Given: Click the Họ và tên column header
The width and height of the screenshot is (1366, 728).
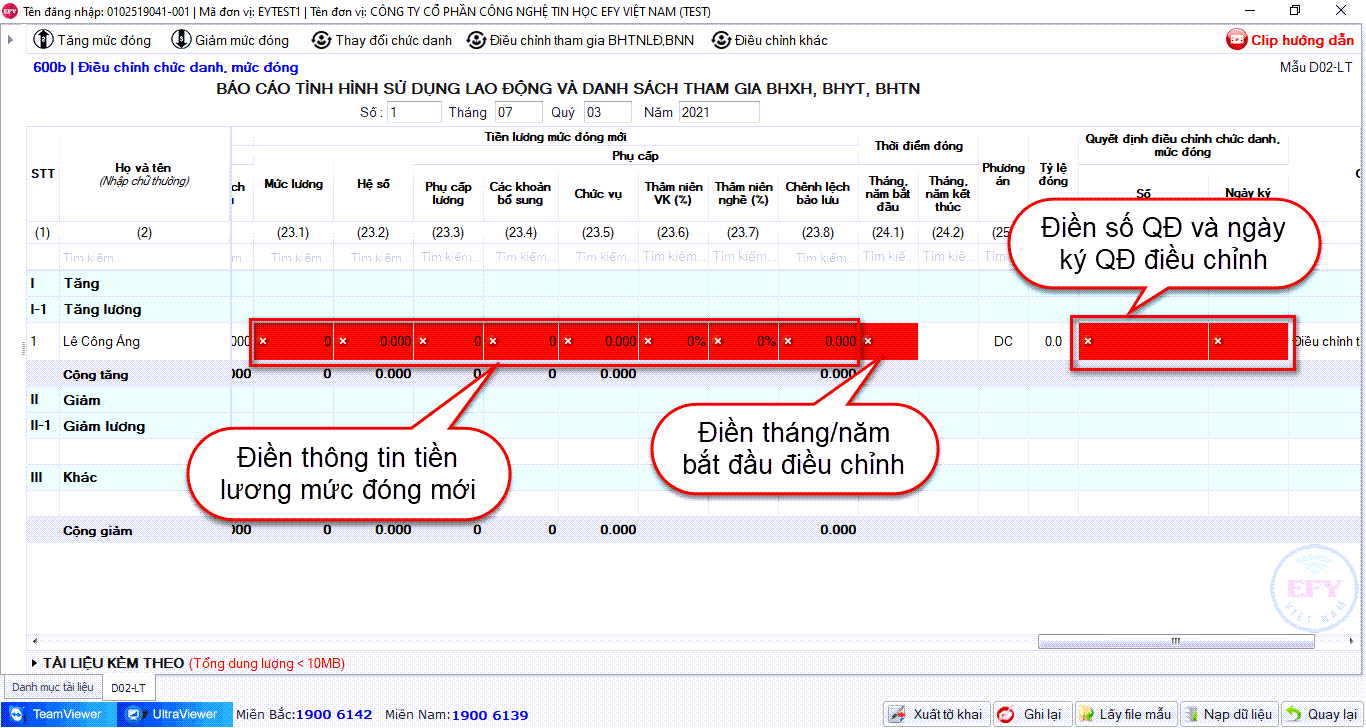Looking at the screenshot, I should coord(145,174).
